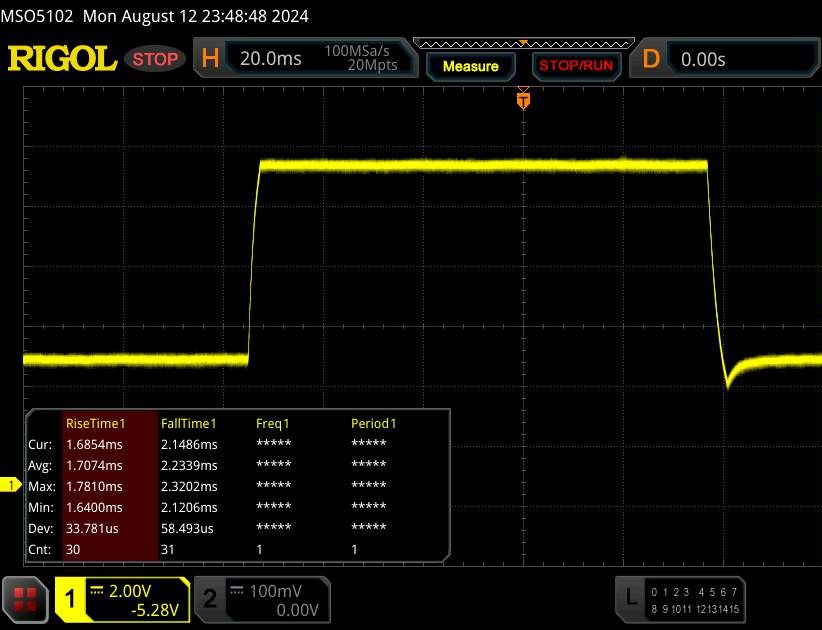The height and width of the screenshot is (630, 822).
Task: Click the RIGOL logo
Action: coord(62,58)
